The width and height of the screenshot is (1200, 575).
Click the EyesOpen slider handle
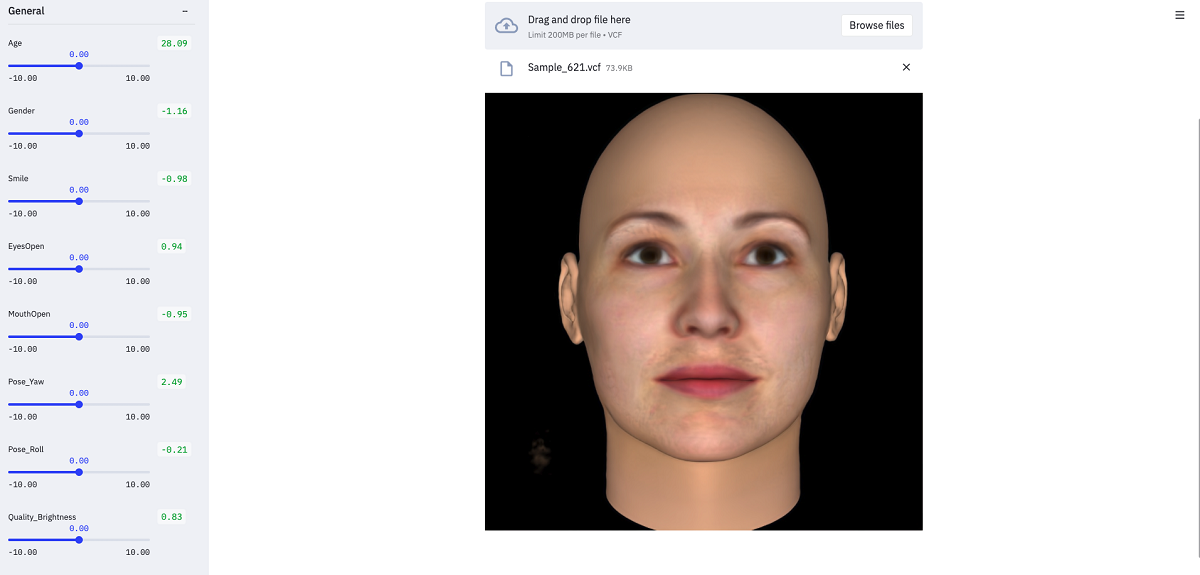(79, 269)
